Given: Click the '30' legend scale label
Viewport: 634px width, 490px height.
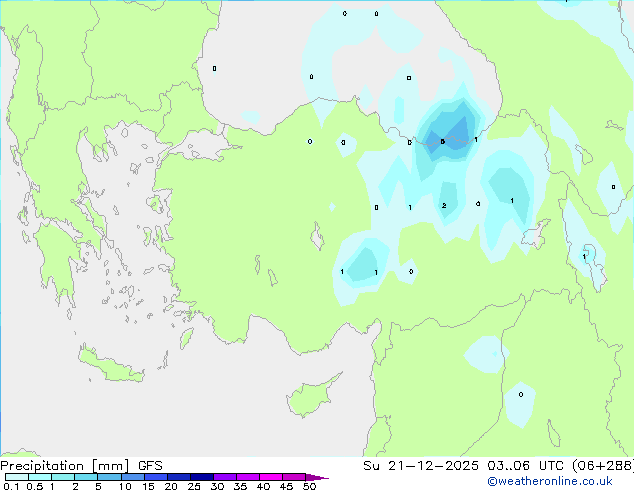Looking at the screenshot, I should [x=217, y=486].
